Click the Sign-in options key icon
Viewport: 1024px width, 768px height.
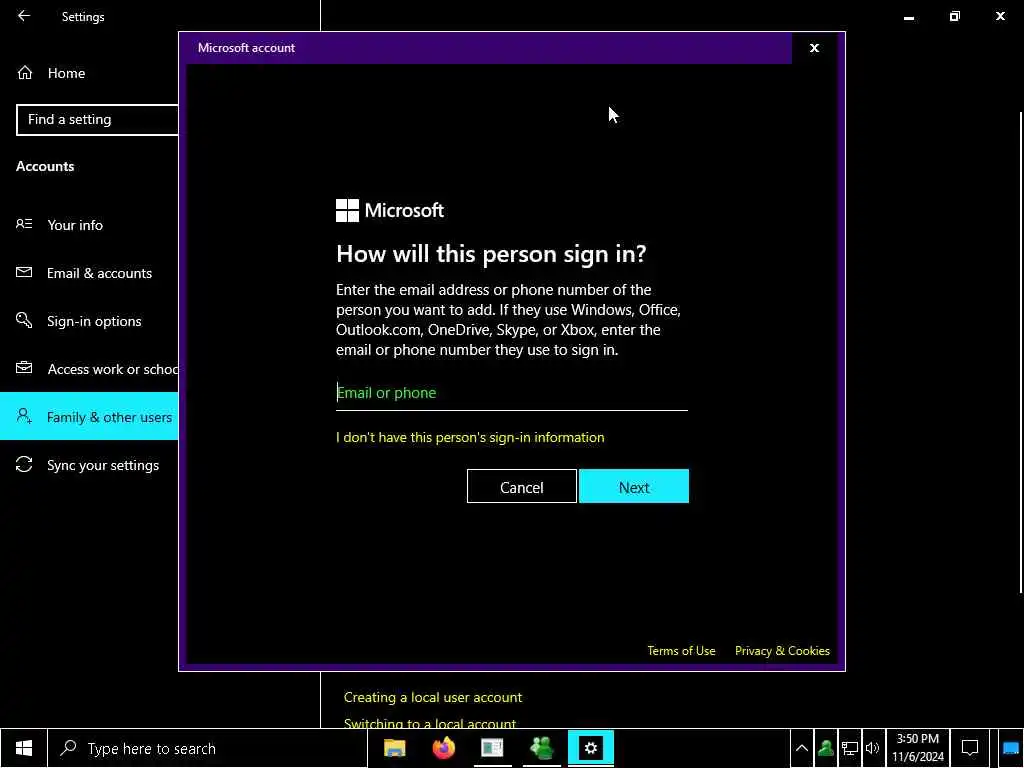click(x=24, y=320)
